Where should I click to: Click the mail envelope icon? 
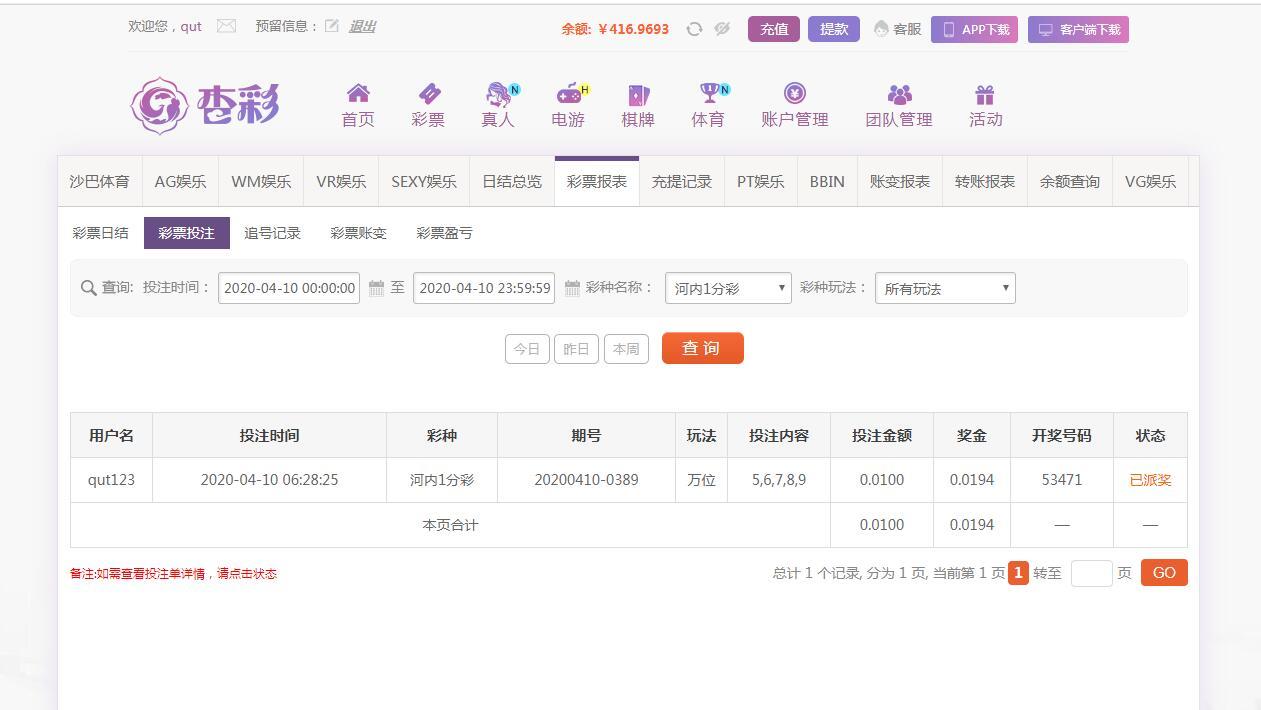point(226,27)
